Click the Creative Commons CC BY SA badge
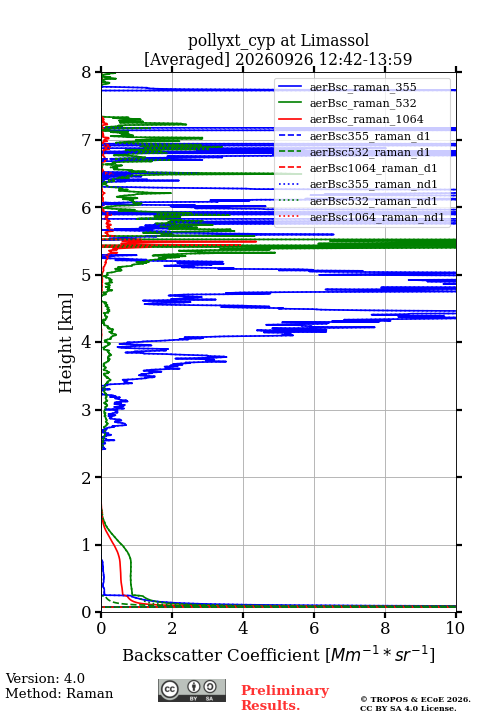This screenshot has width=480, height=720. point(192,690)
